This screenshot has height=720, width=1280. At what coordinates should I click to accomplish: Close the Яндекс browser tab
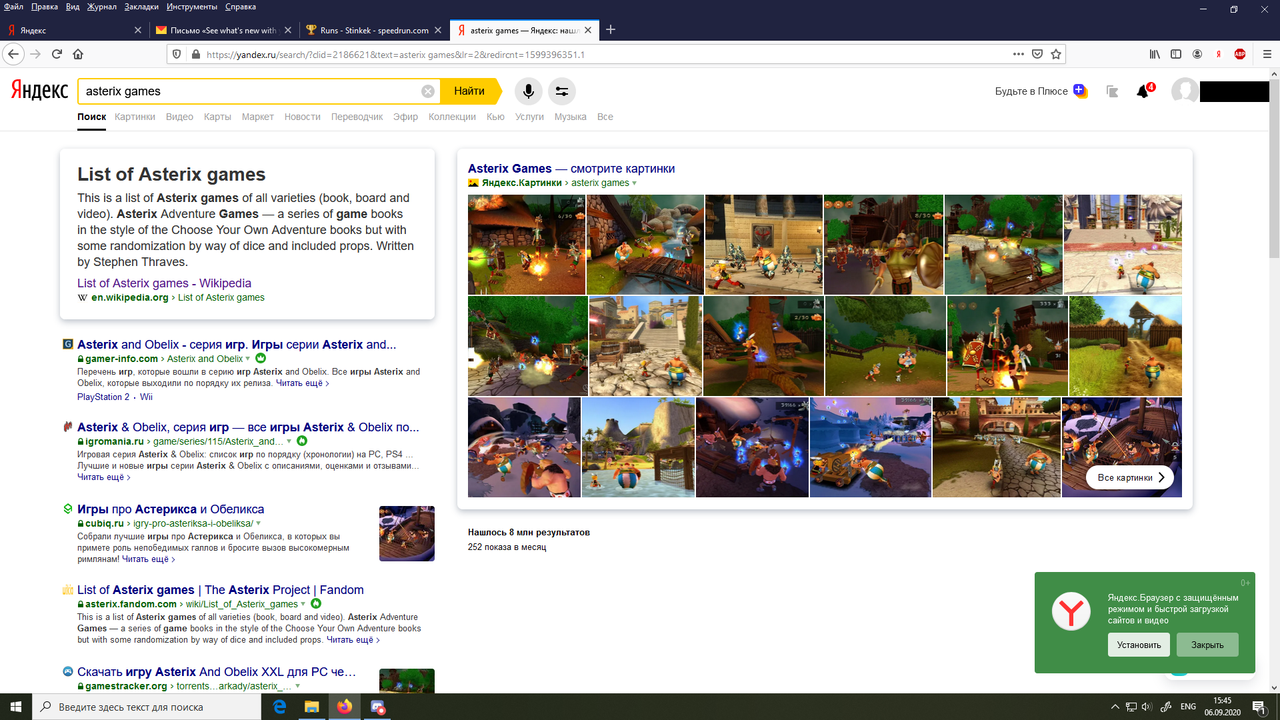tap(138, 30)
